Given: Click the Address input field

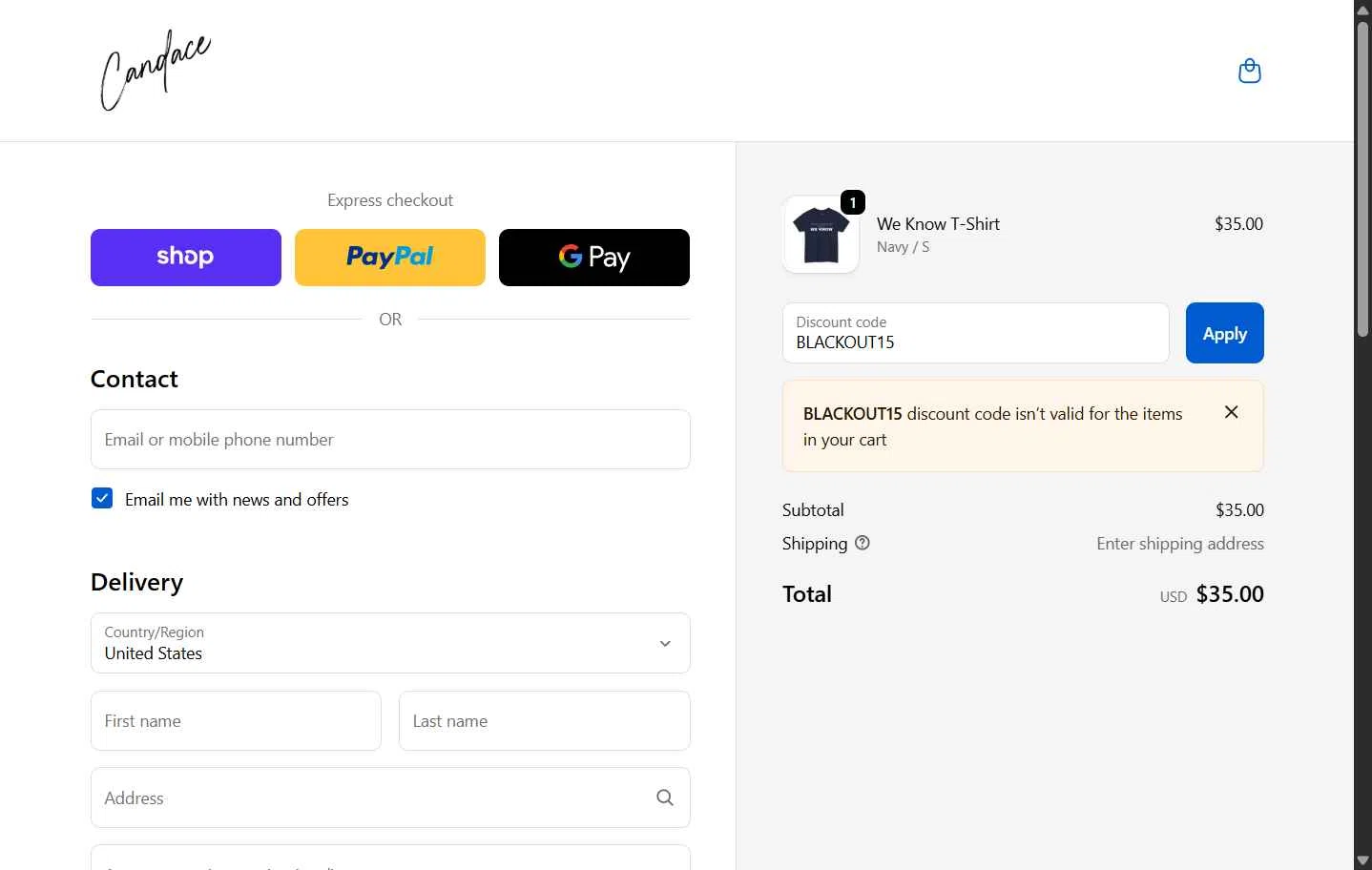Looking at the screenshot, I should click(x=390, y=797).
